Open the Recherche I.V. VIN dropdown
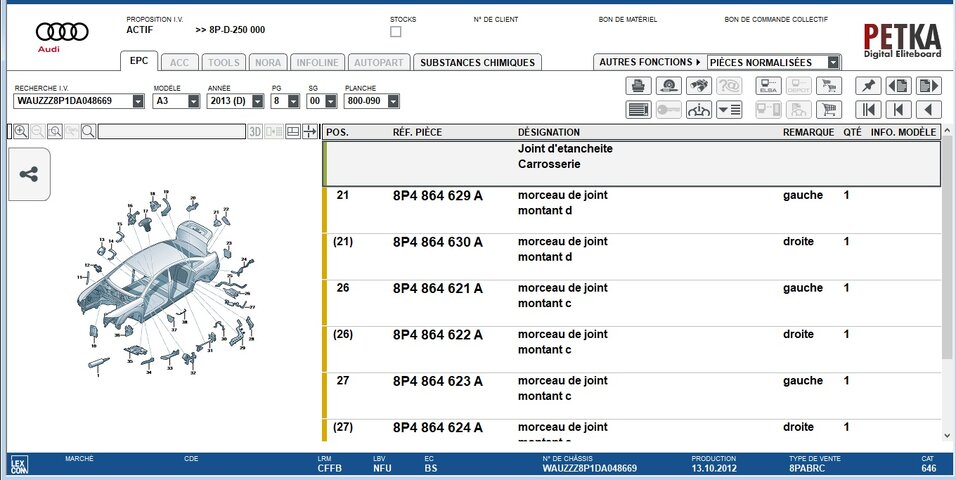This screenshot has height=480, width=956. (x=138, y=101)
